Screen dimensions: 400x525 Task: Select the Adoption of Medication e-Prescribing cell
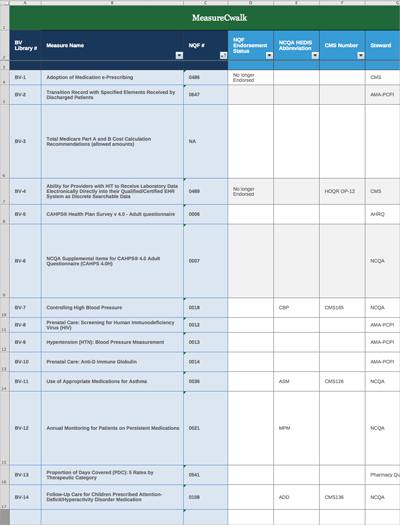click(x=112, y=77)
